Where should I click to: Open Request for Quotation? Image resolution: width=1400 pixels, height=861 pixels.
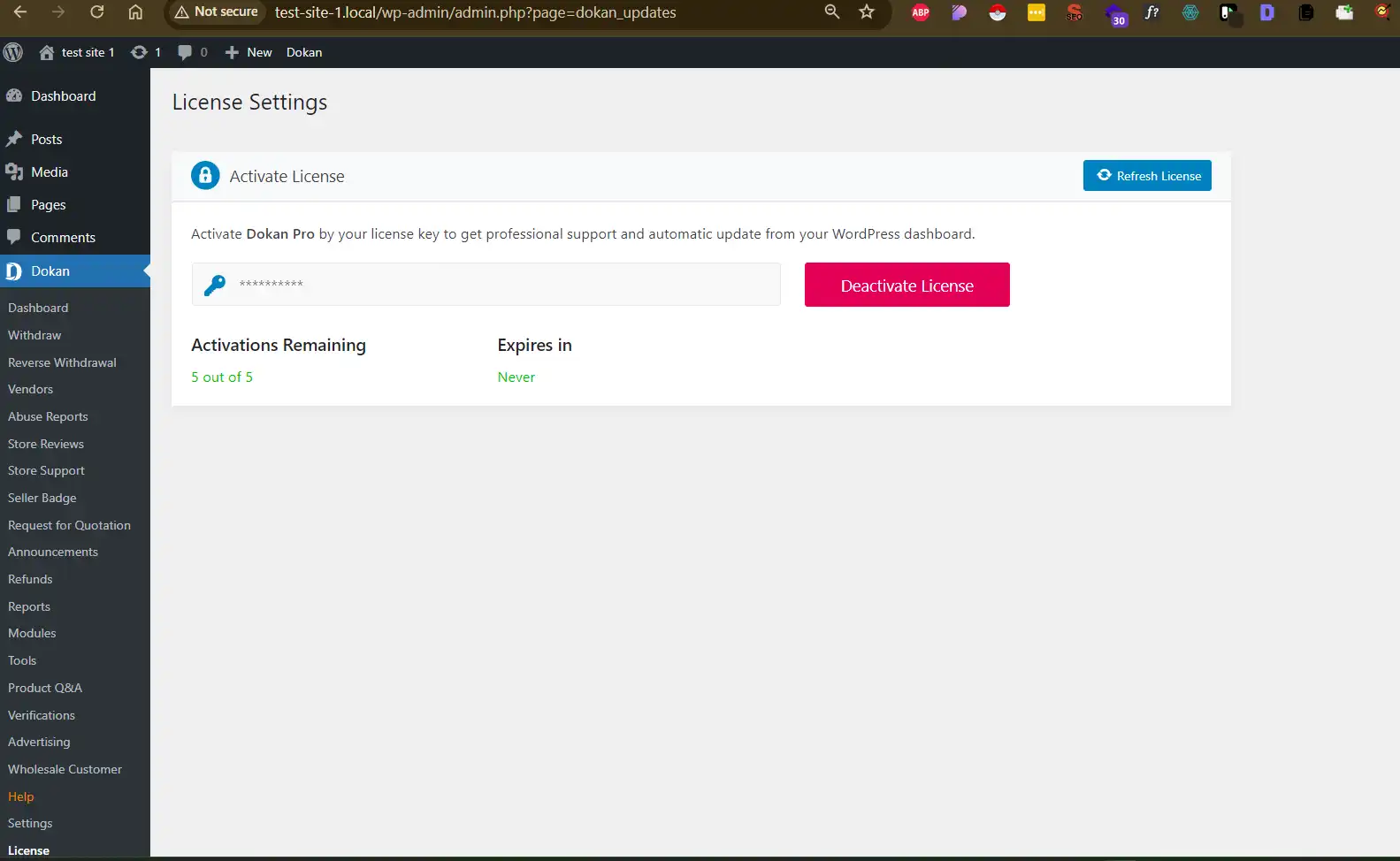click(x=69, y=525)
